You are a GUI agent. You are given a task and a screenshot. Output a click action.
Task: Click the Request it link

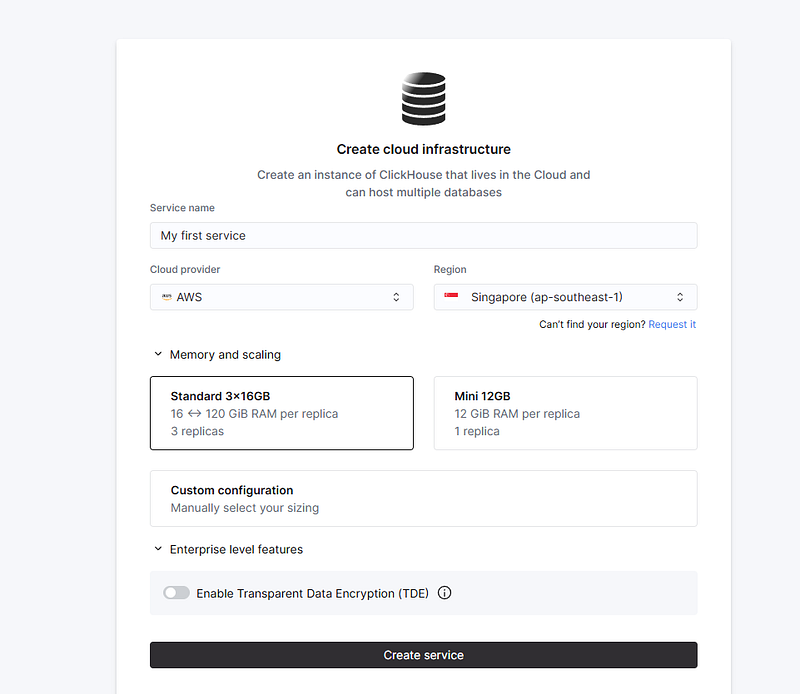click(x=672, y=325)
